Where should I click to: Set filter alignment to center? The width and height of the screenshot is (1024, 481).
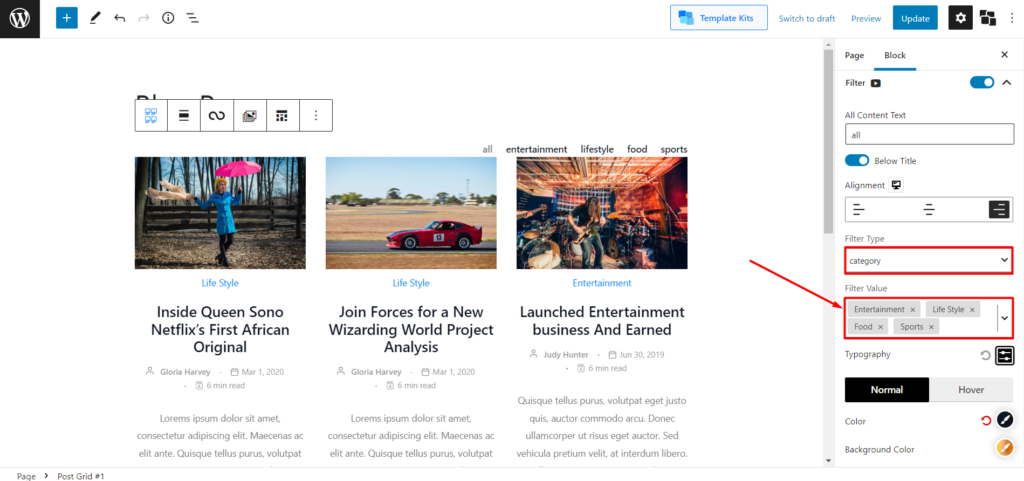929,209
